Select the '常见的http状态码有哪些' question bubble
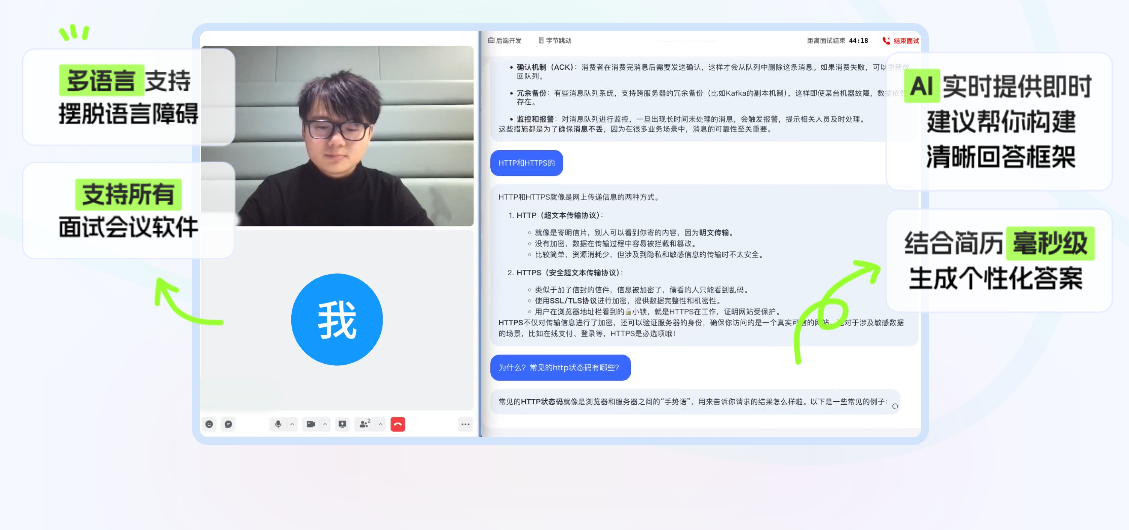The height and width of the screenshot is (530, 1129). [560, 368]
